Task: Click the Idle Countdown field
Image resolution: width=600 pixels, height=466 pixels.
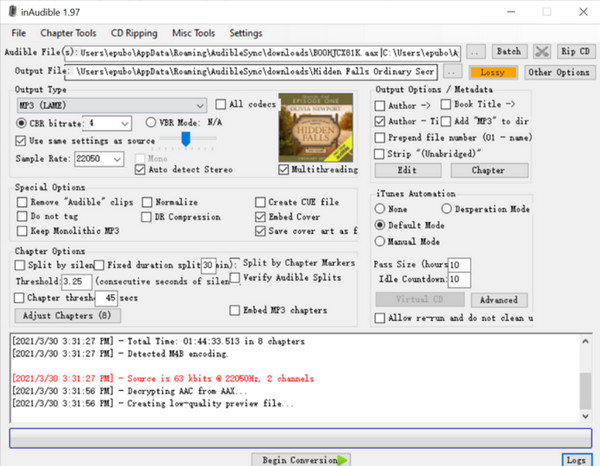Action: click(x=459, y=279)
